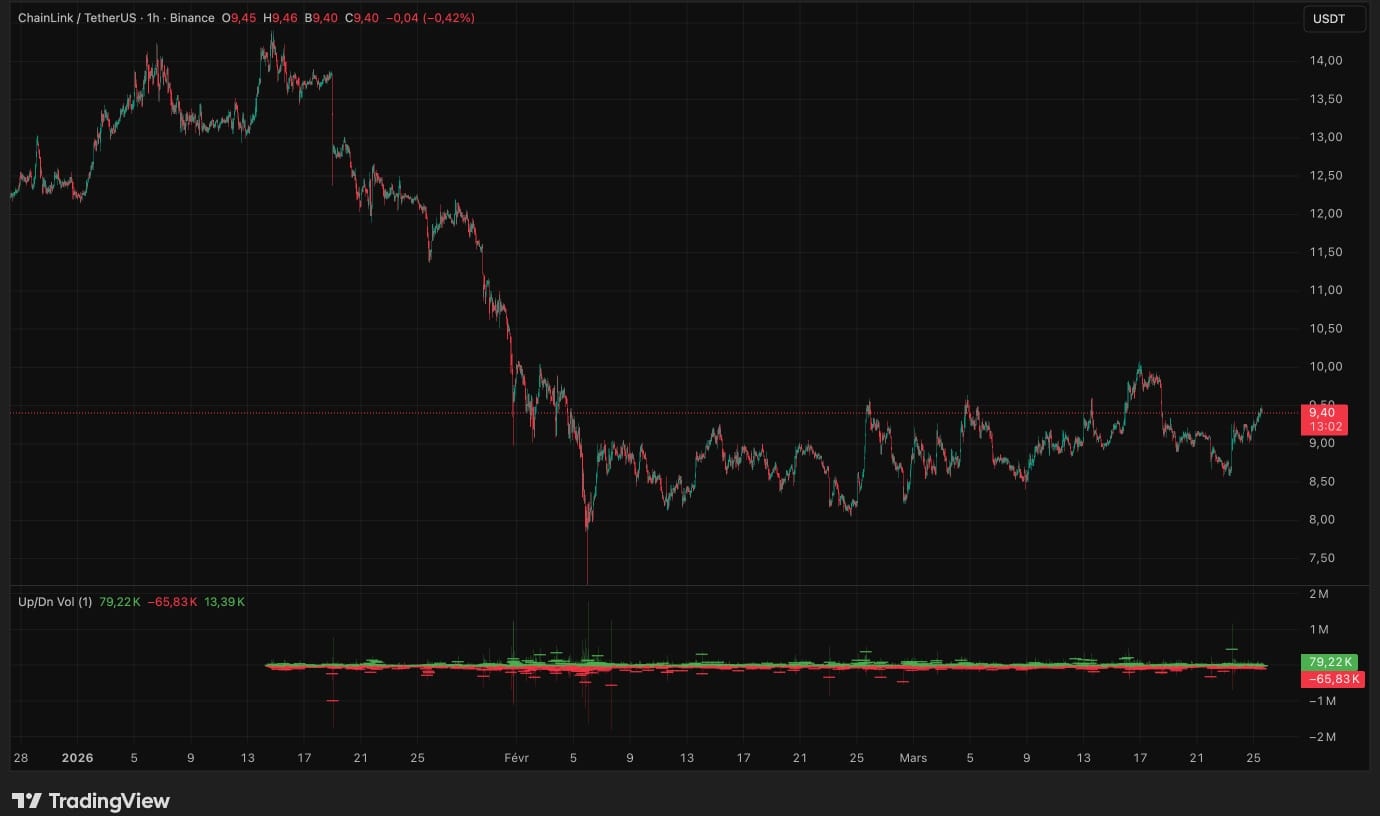Image resolution: width=1380 pixels, height=816 pixels.
Task: Click the −1 M volume scale label
Action: click(x=1322, y=701)
